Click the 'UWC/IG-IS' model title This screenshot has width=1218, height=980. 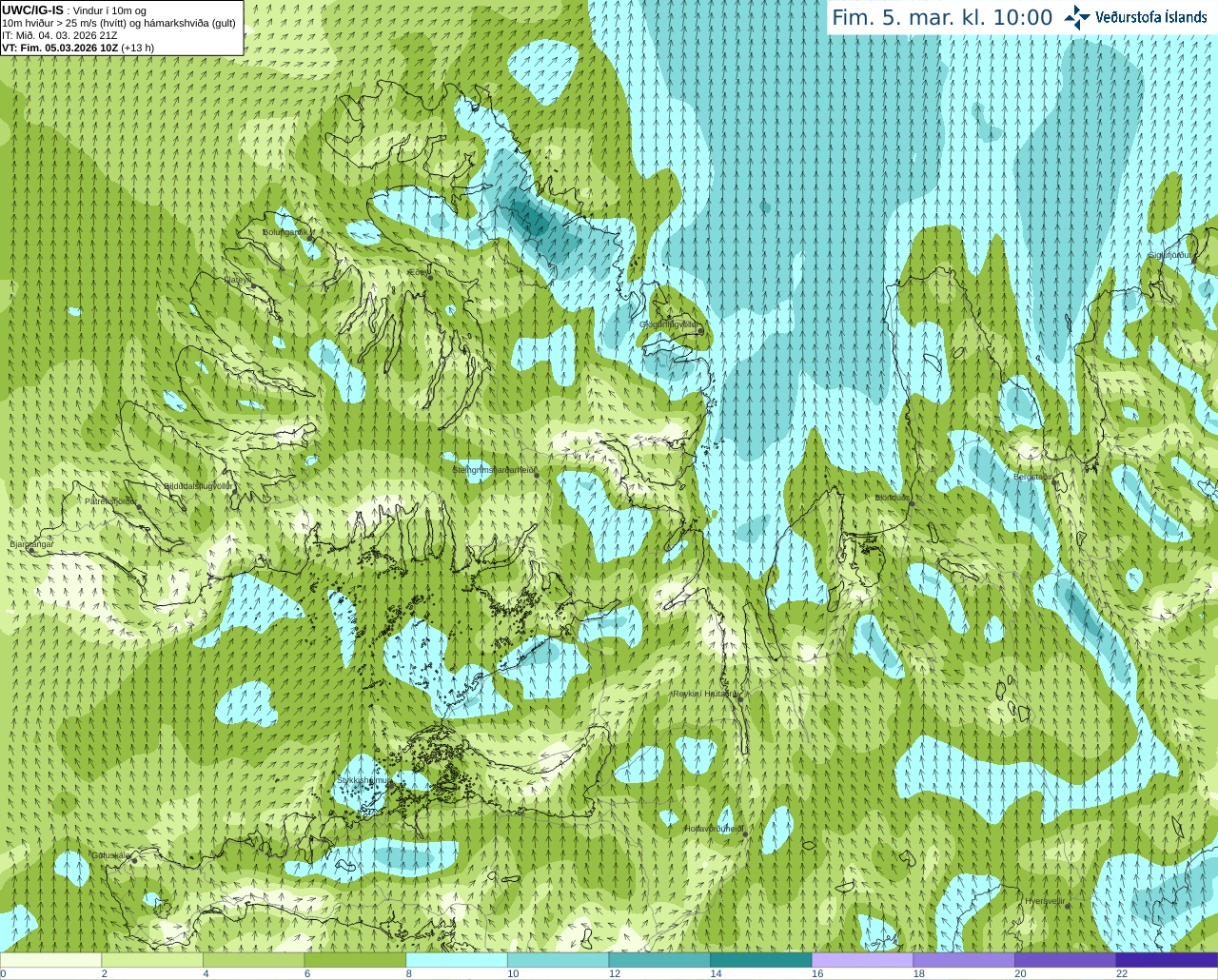tap(32, 10)
